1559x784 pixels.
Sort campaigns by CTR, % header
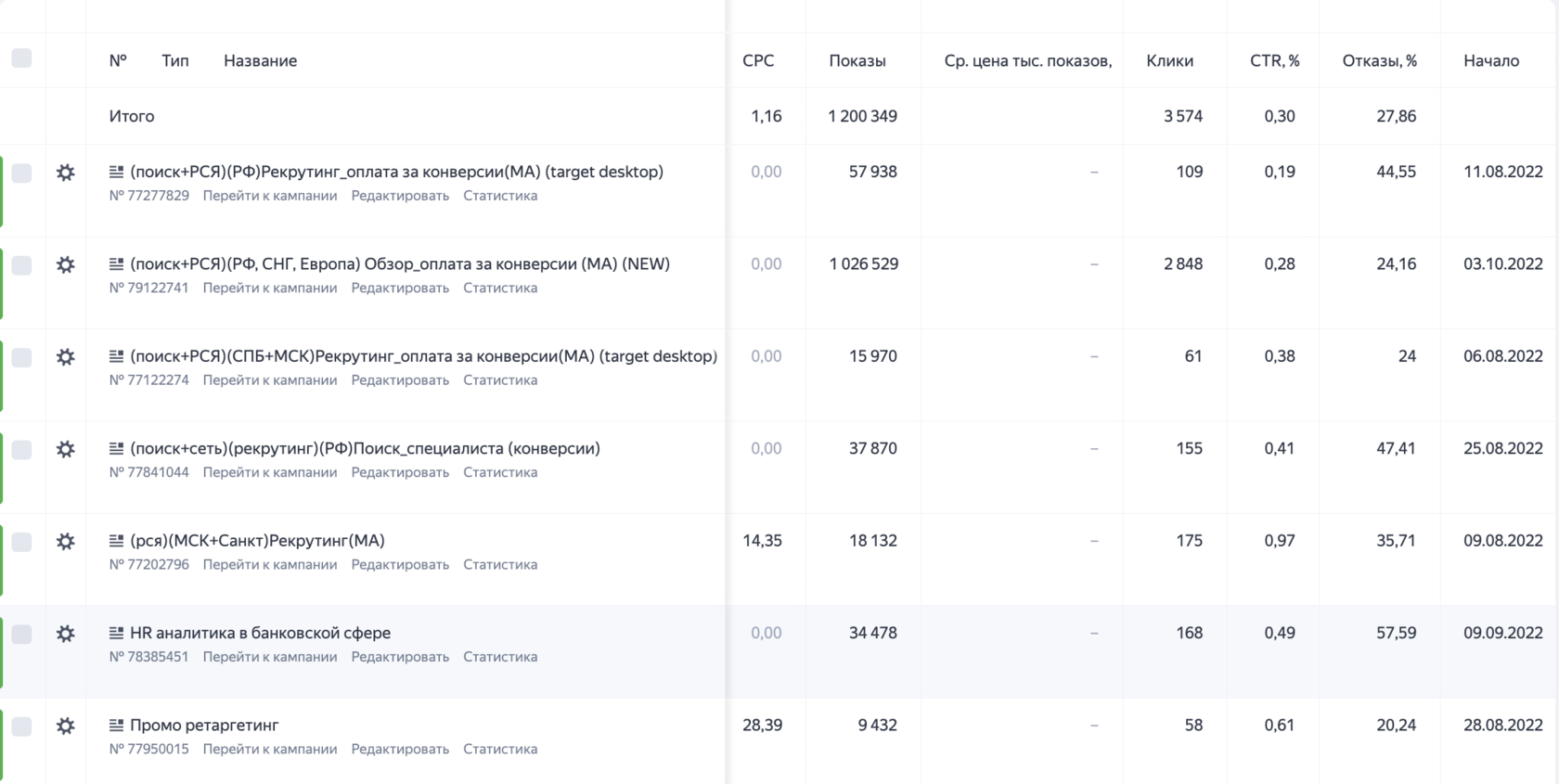click(x=1274, y=61)
